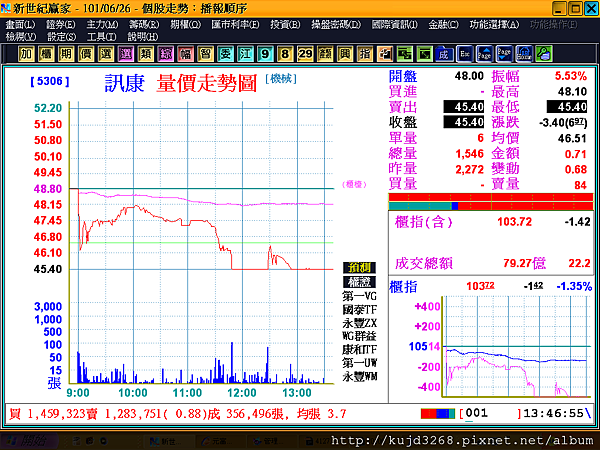The height and width of the screenshot is (450, 600).
Task: Click the 智 toolbar icon
Action: (x=205, y=54)
